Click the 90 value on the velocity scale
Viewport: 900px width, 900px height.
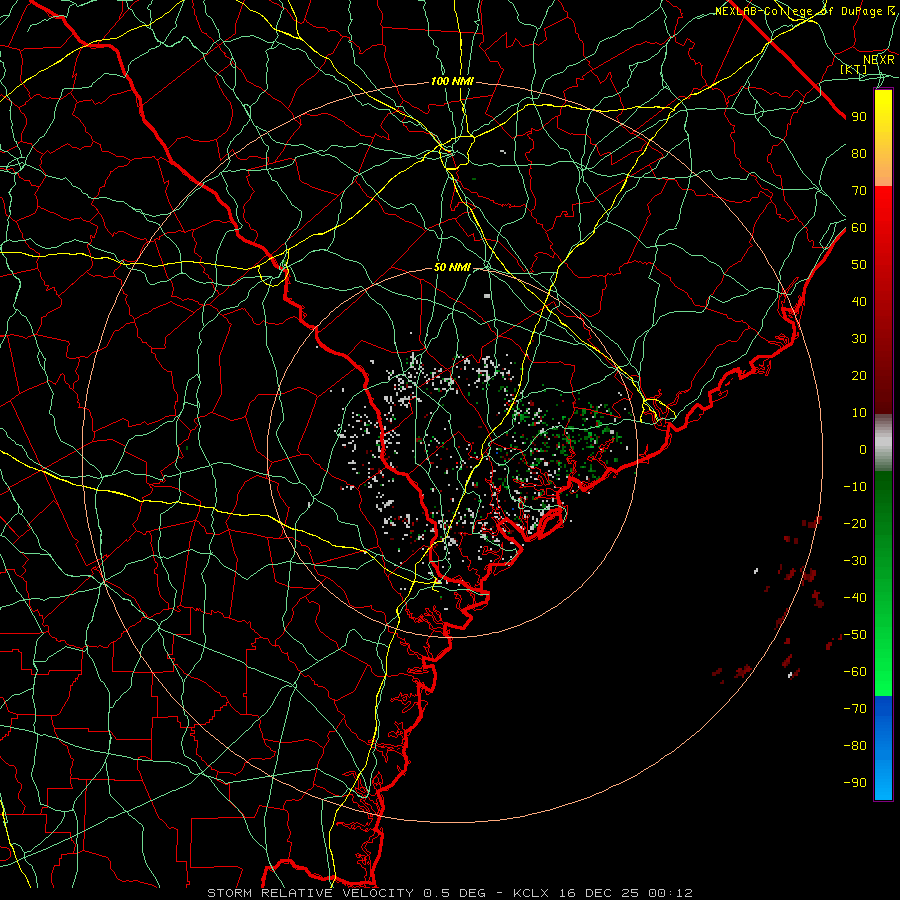click(859, 117)
